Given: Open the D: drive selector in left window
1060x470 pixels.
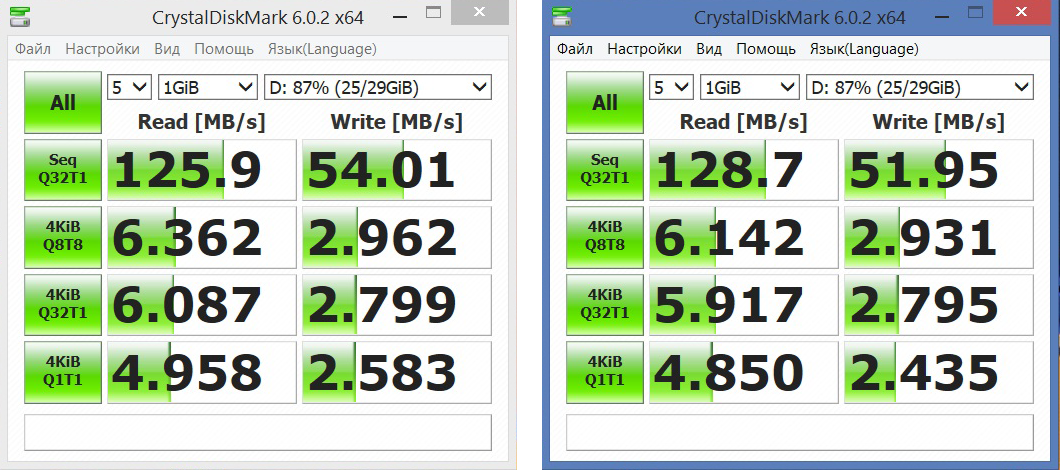Looking at the screenshot, I should 378,88.
